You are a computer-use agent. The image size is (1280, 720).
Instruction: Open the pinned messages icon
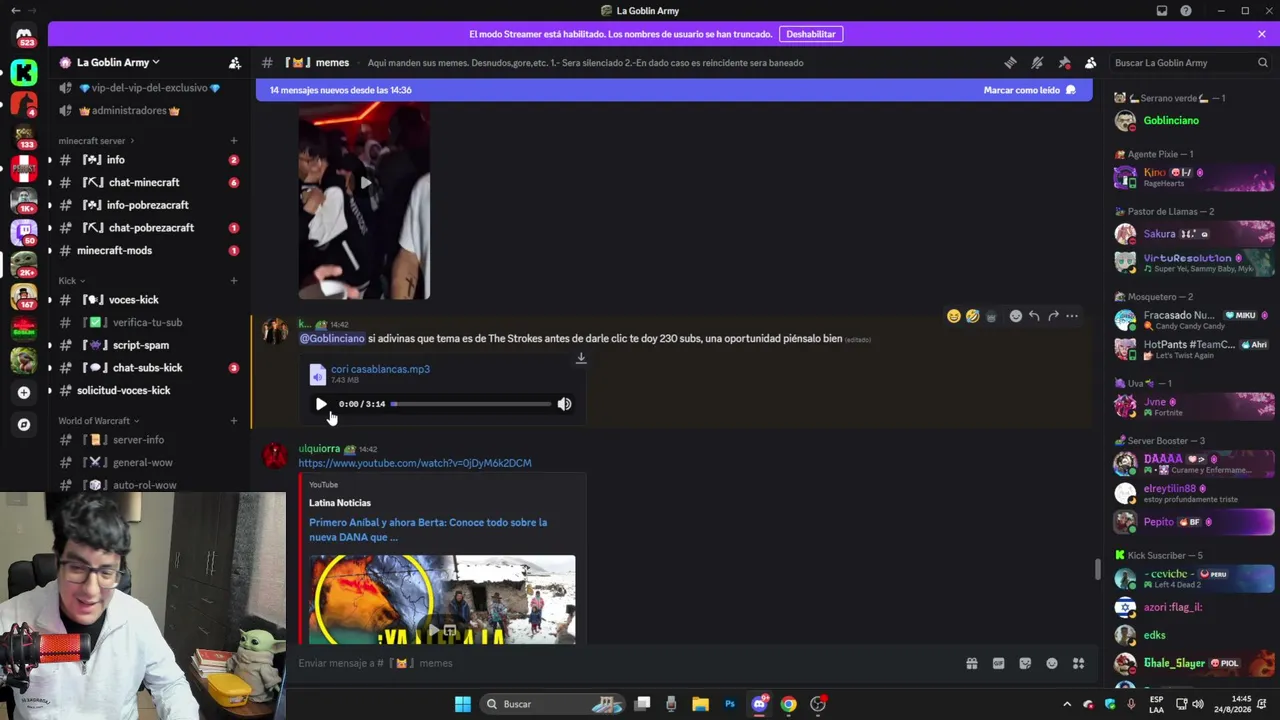pos(1064,62)
